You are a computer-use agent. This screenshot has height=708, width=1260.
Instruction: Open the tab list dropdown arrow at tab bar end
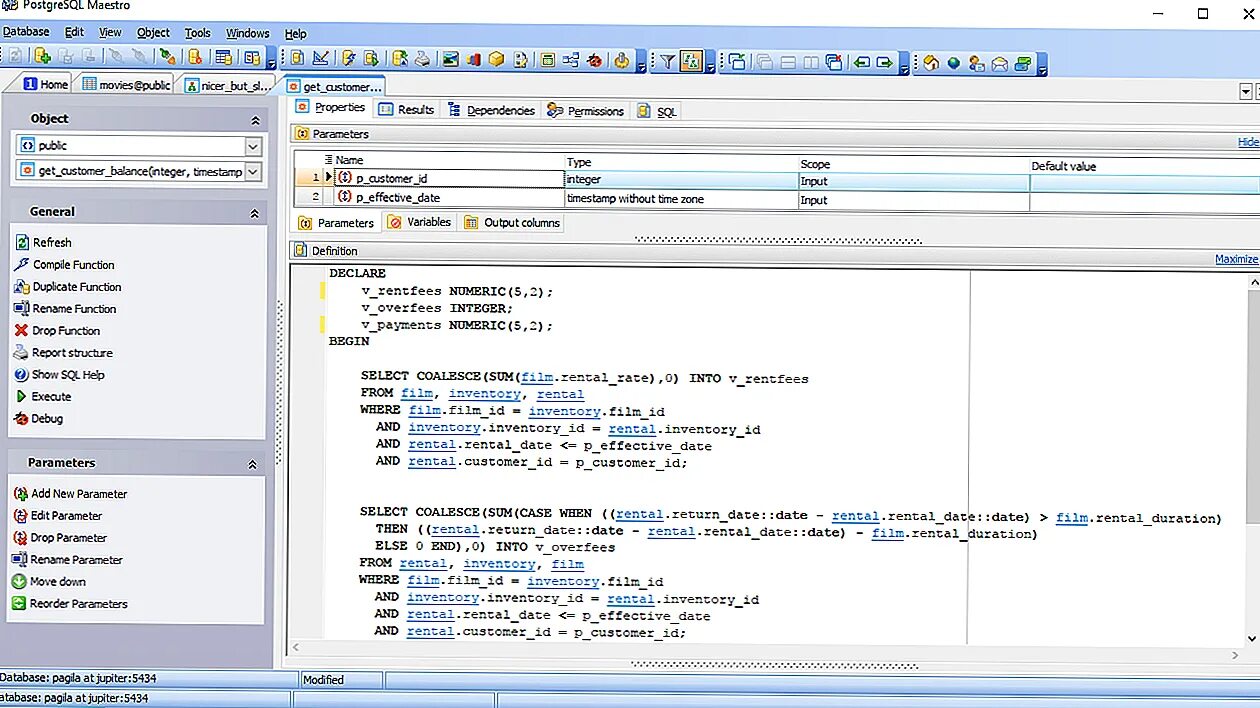[1246, 91]
